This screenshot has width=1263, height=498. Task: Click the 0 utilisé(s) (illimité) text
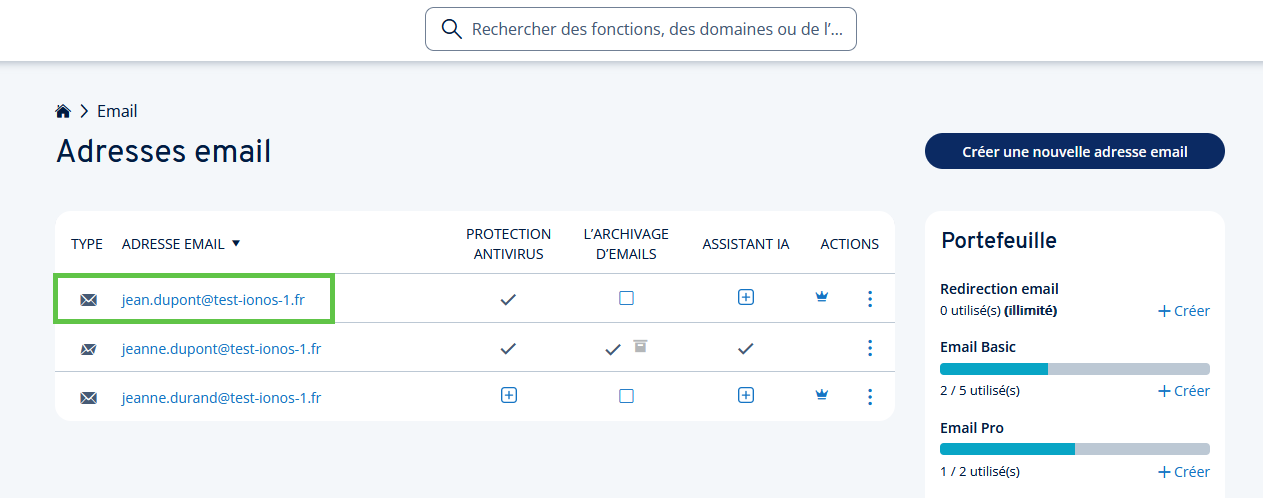pos(999,311)
